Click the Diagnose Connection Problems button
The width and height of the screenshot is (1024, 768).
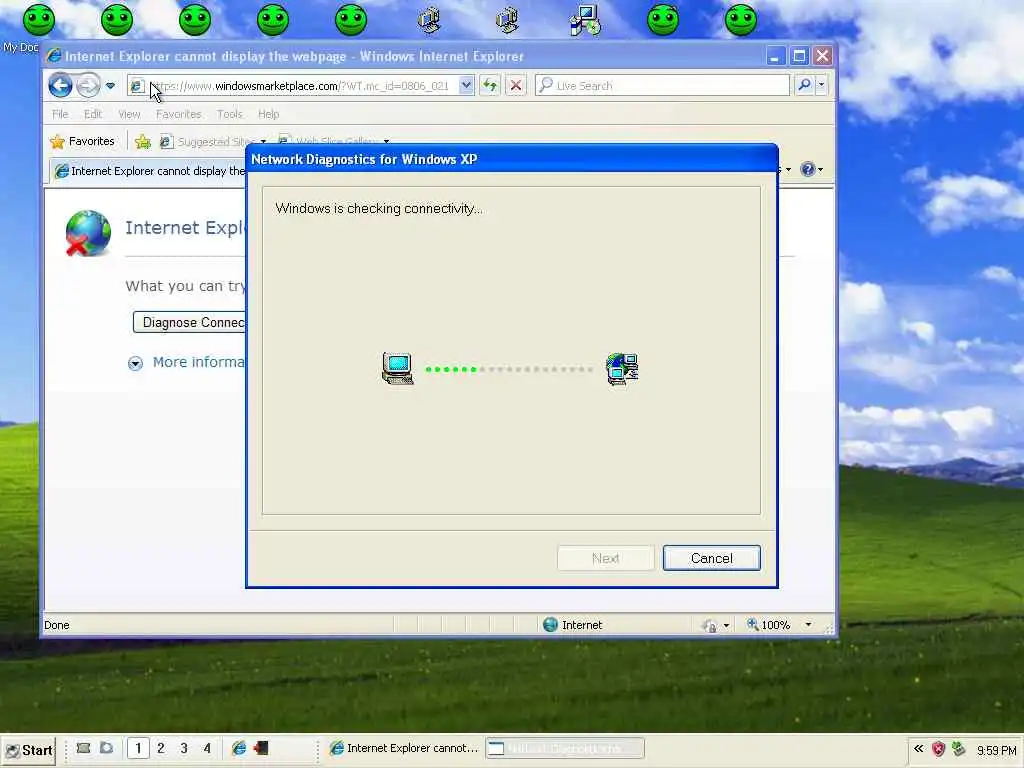189,322
